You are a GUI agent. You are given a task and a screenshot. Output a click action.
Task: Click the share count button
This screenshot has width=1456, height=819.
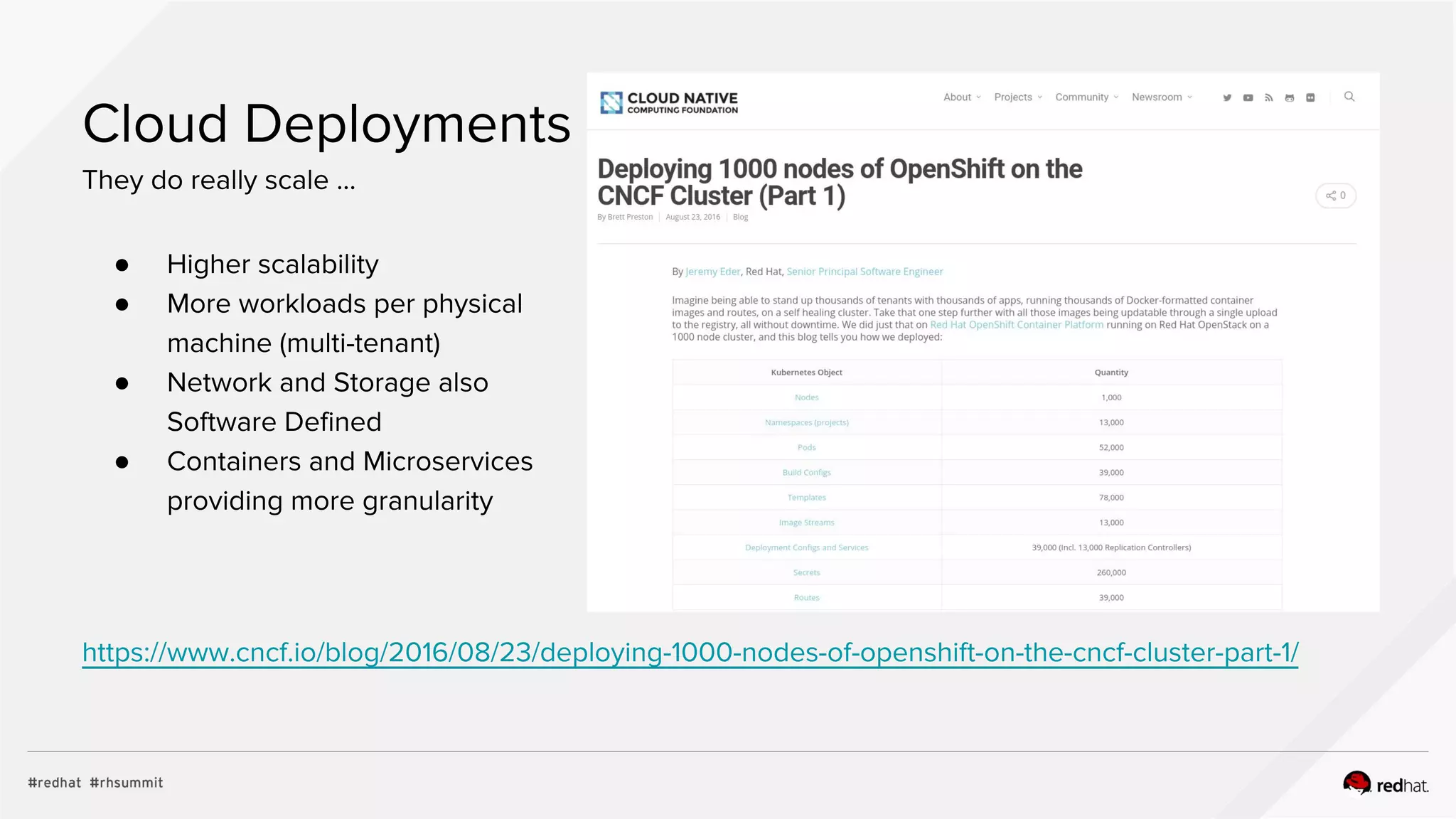tap(1336, 196)
